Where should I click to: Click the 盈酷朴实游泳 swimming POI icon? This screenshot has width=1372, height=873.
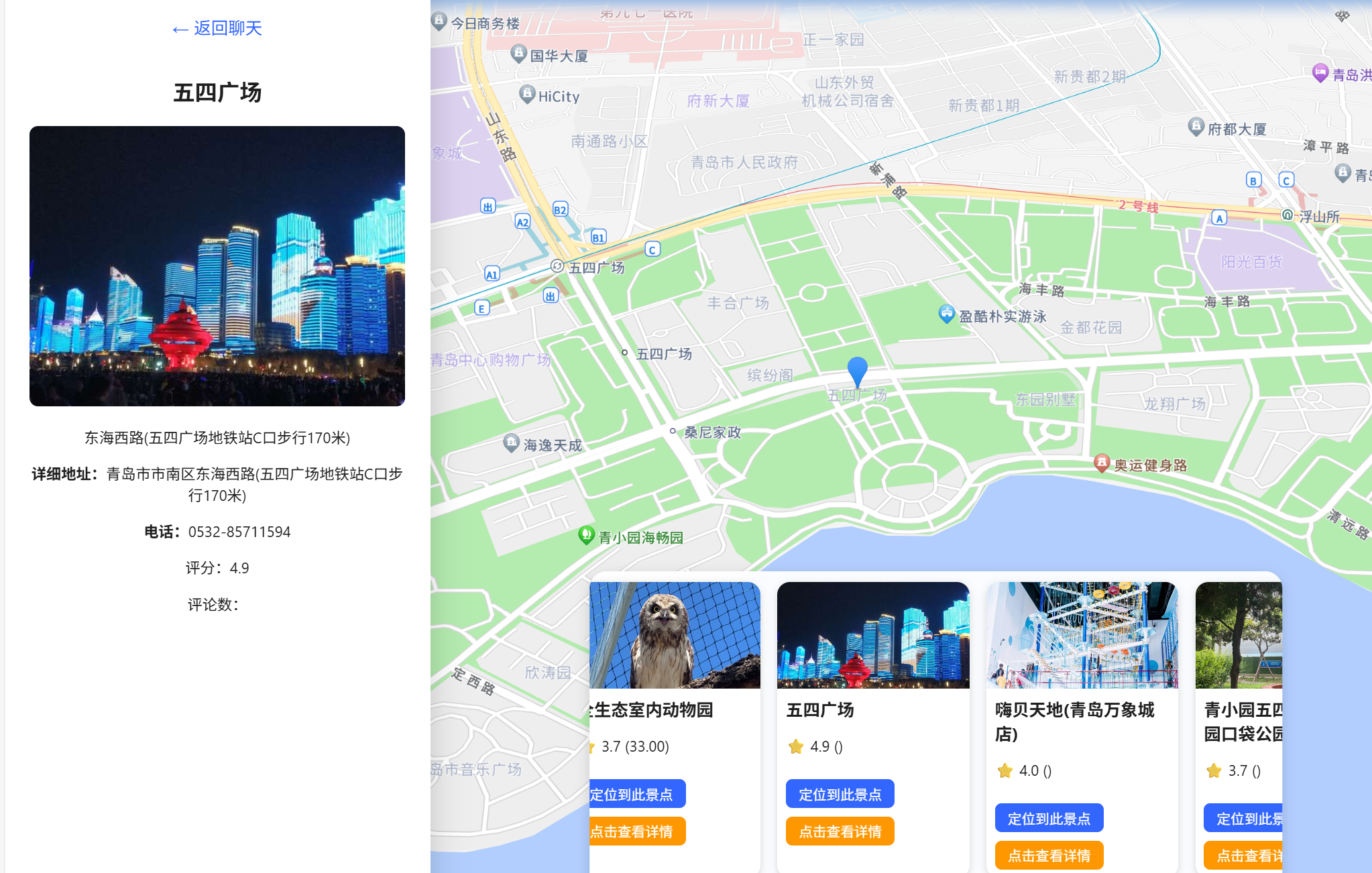(946, 313)
